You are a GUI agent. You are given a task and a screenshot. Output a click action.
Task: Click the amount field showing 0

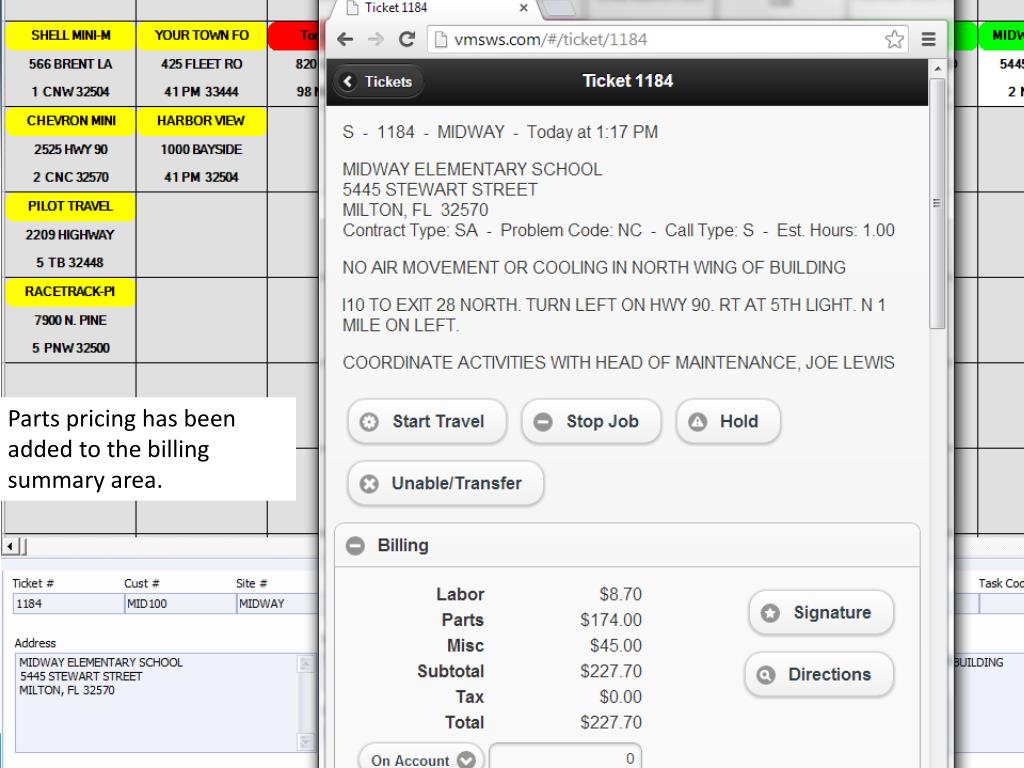[566, 758]
